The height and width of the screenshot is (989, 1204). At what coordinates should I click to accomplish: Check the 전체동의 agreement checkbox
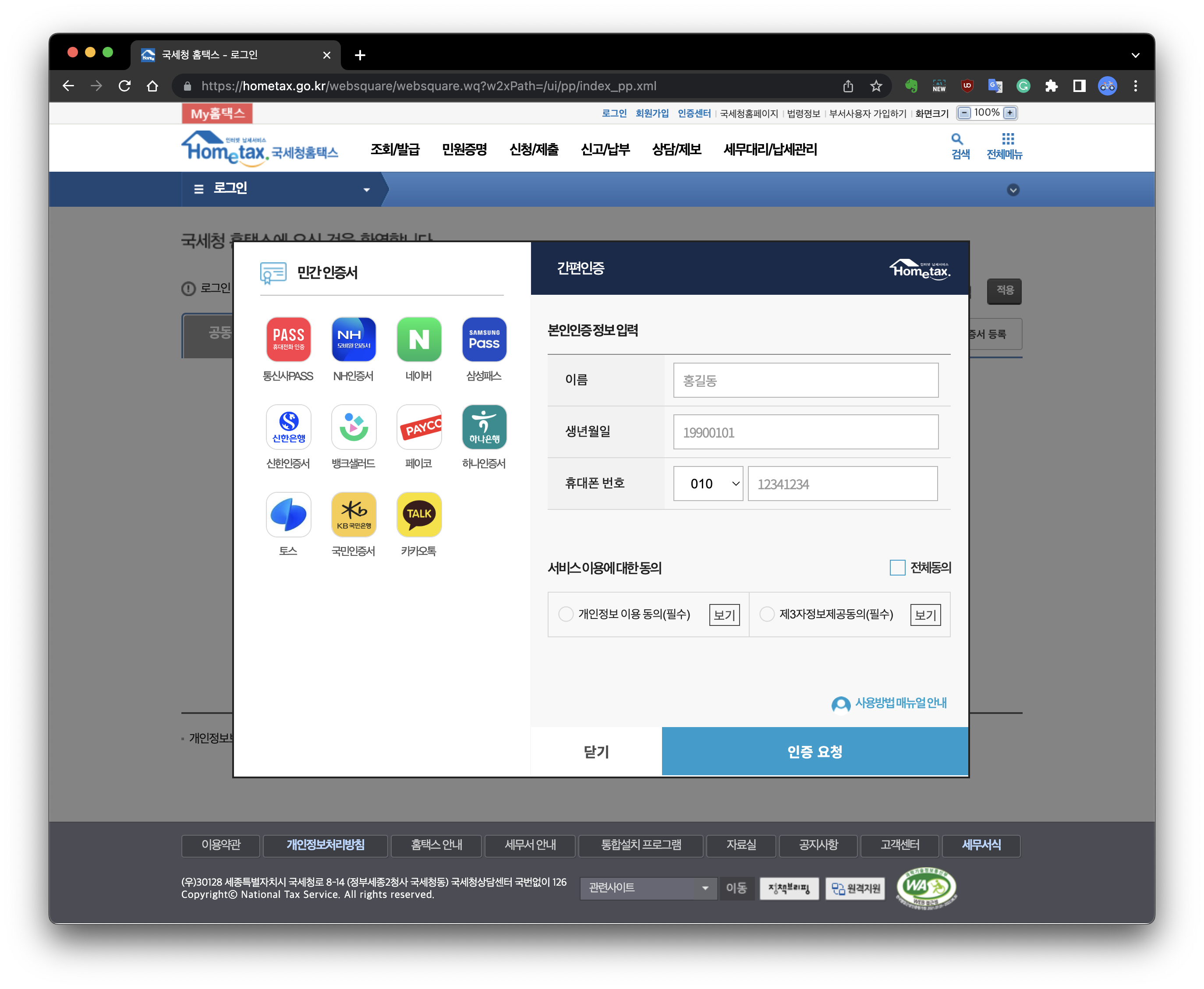[x=897, y=567]
